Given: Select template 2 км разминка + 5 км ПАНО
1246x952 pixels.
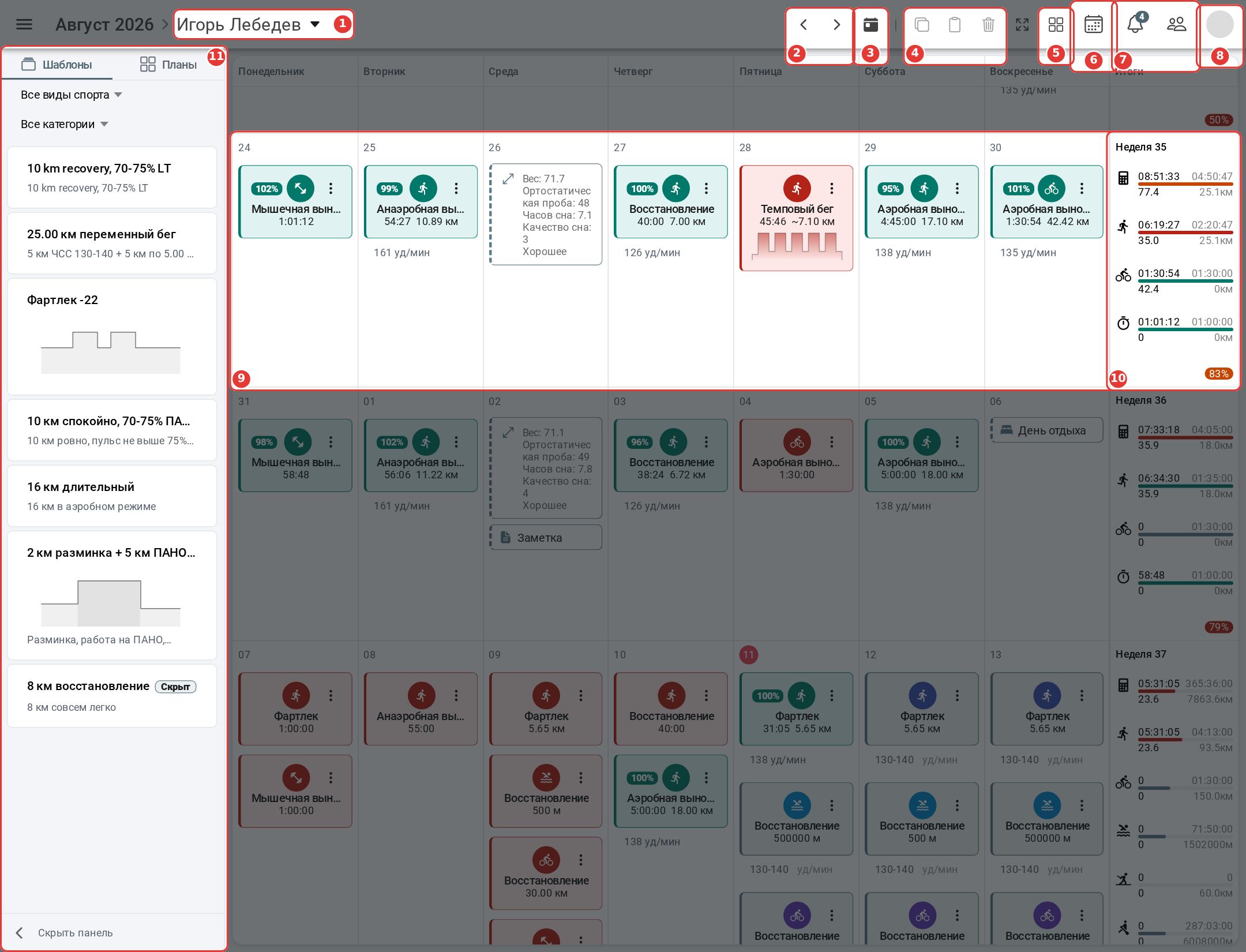Looking at the screenshot, I should [x=112, y=595].
